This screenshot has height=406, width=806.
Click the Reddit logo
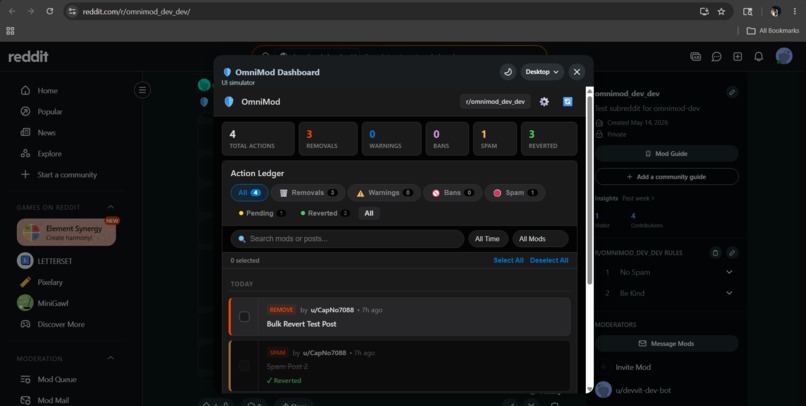28,57
